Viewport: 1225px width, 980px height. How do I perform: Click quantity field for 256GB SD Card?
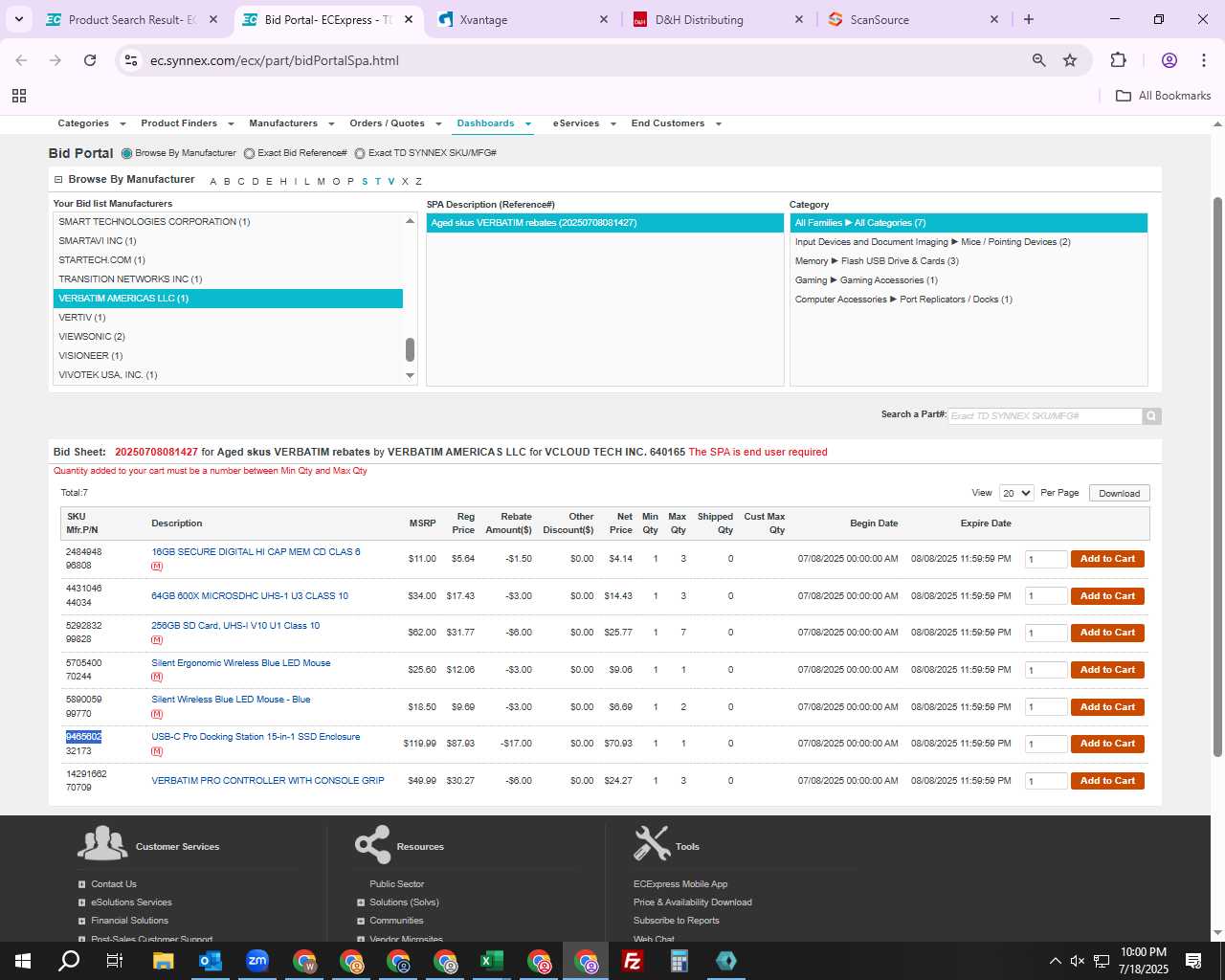click(1046, 634)
